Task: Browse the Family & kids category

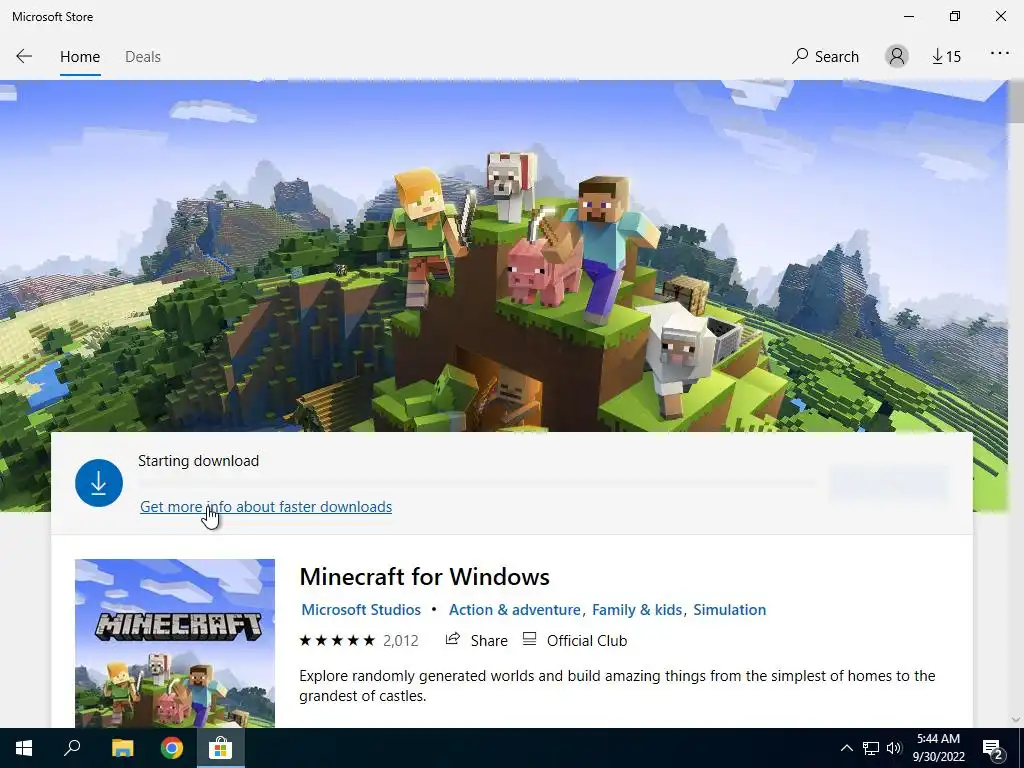Action: [x=637, y=610]
